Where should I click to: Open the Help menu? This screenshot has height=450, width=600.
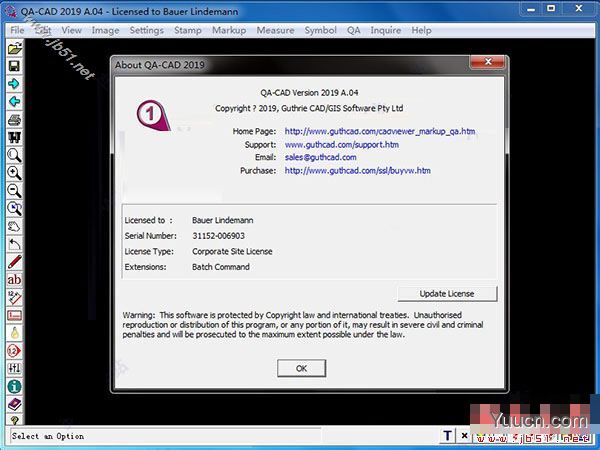[421, 30]
